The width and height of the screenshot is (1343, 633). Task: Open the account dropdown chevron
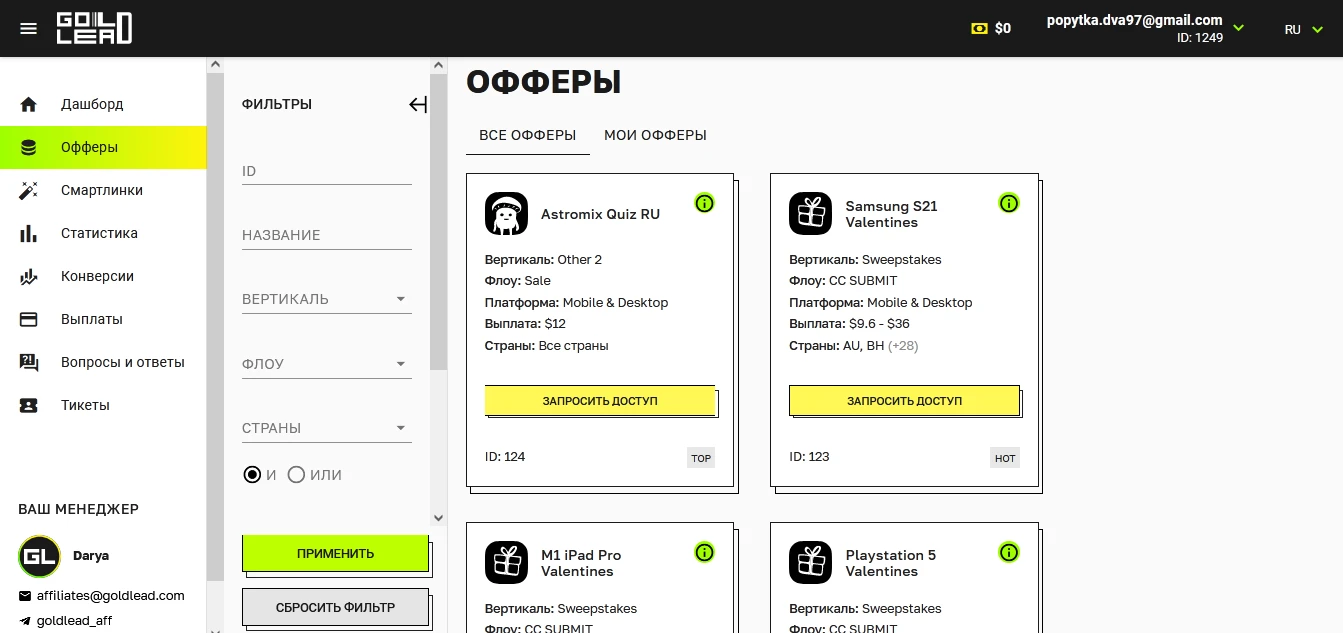point(1238,28)
